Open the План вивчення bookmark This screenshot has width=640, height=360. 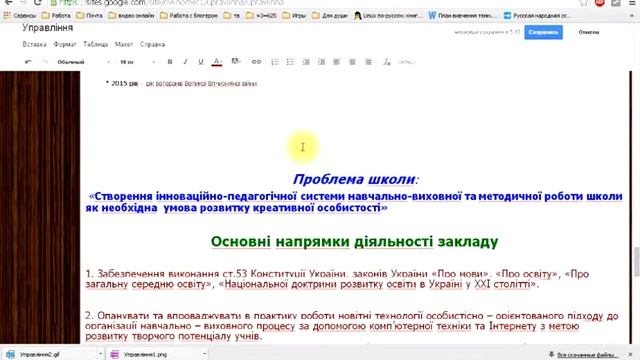[463, 16]
